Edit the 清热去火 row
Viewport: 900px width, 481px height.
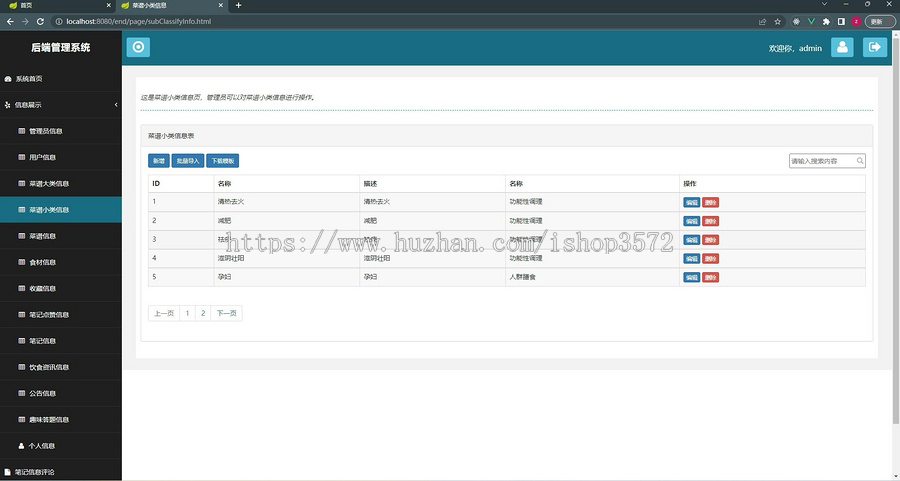point(692,203)
